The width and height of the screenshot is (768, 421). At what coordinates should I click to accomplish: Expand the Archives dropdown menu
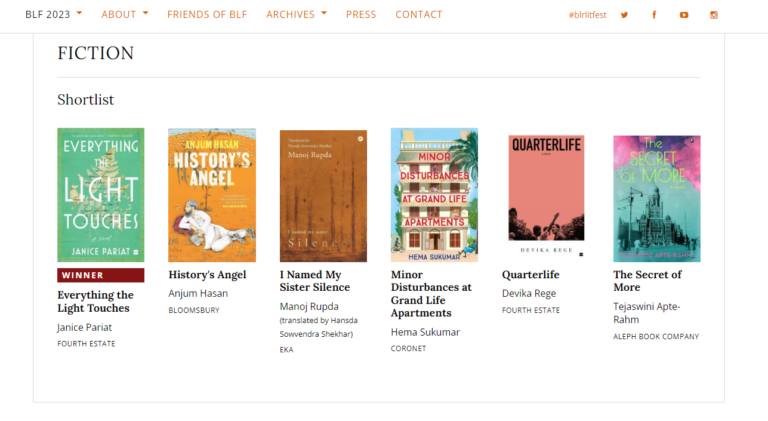pos(297,14)
